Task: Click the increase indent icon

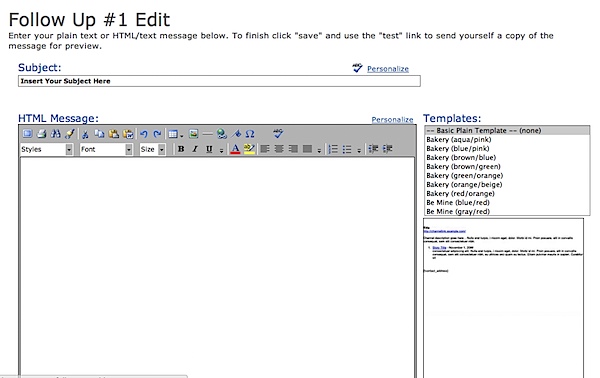Action: 388,149
